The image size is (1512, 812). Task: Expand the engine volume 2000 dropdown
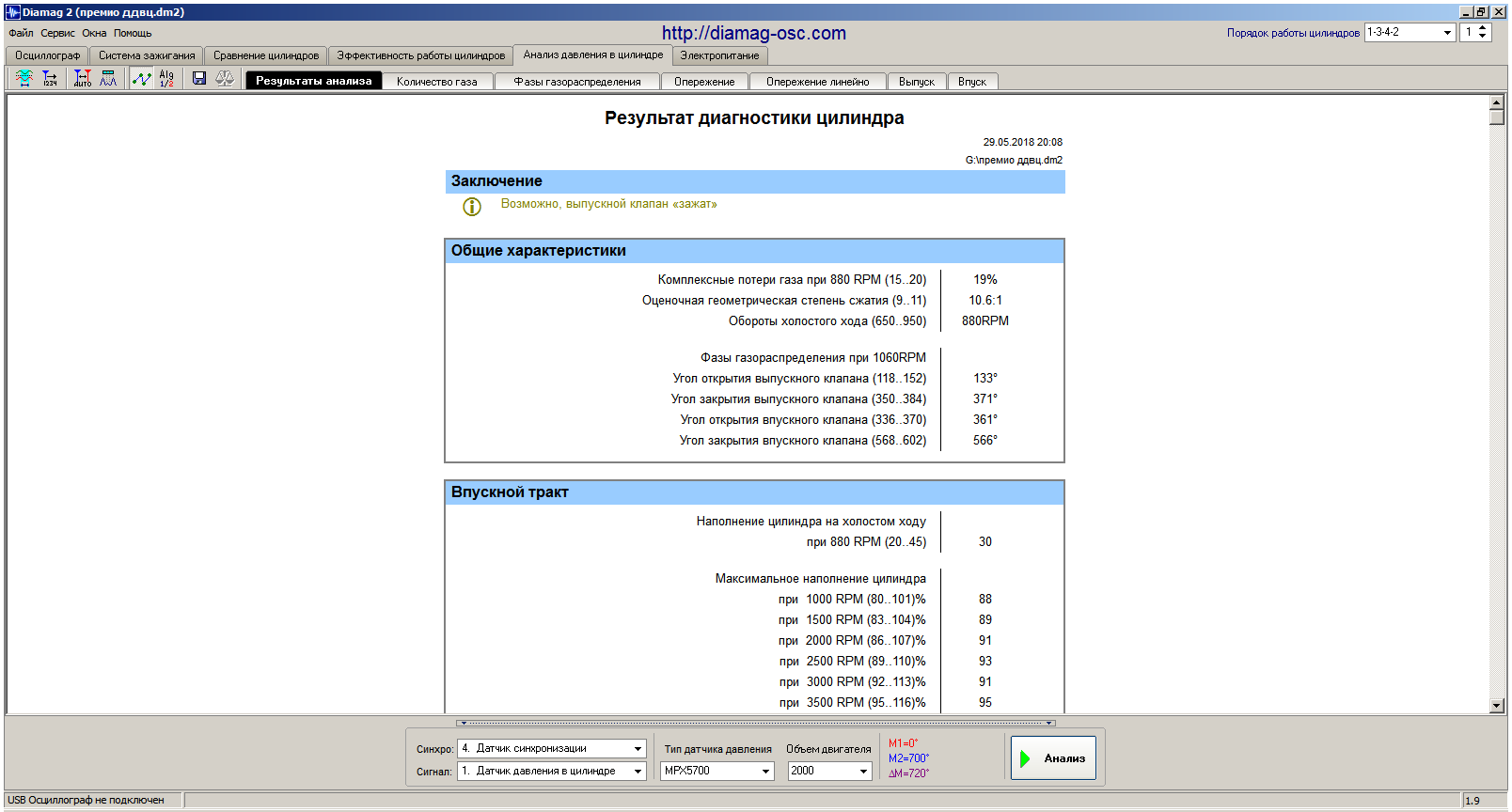(863, 771)
